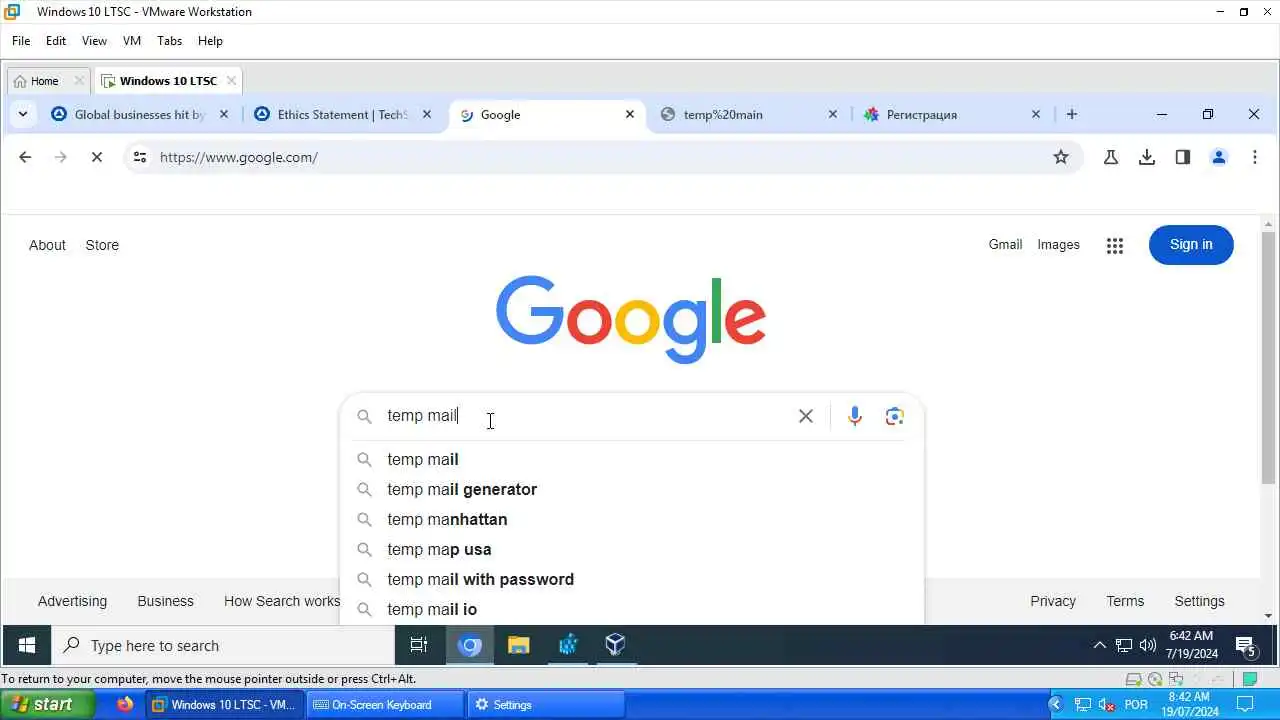The image size is (1280, 720).
Task: Open VMware Edit menu
Action: [x=56, y=41]
